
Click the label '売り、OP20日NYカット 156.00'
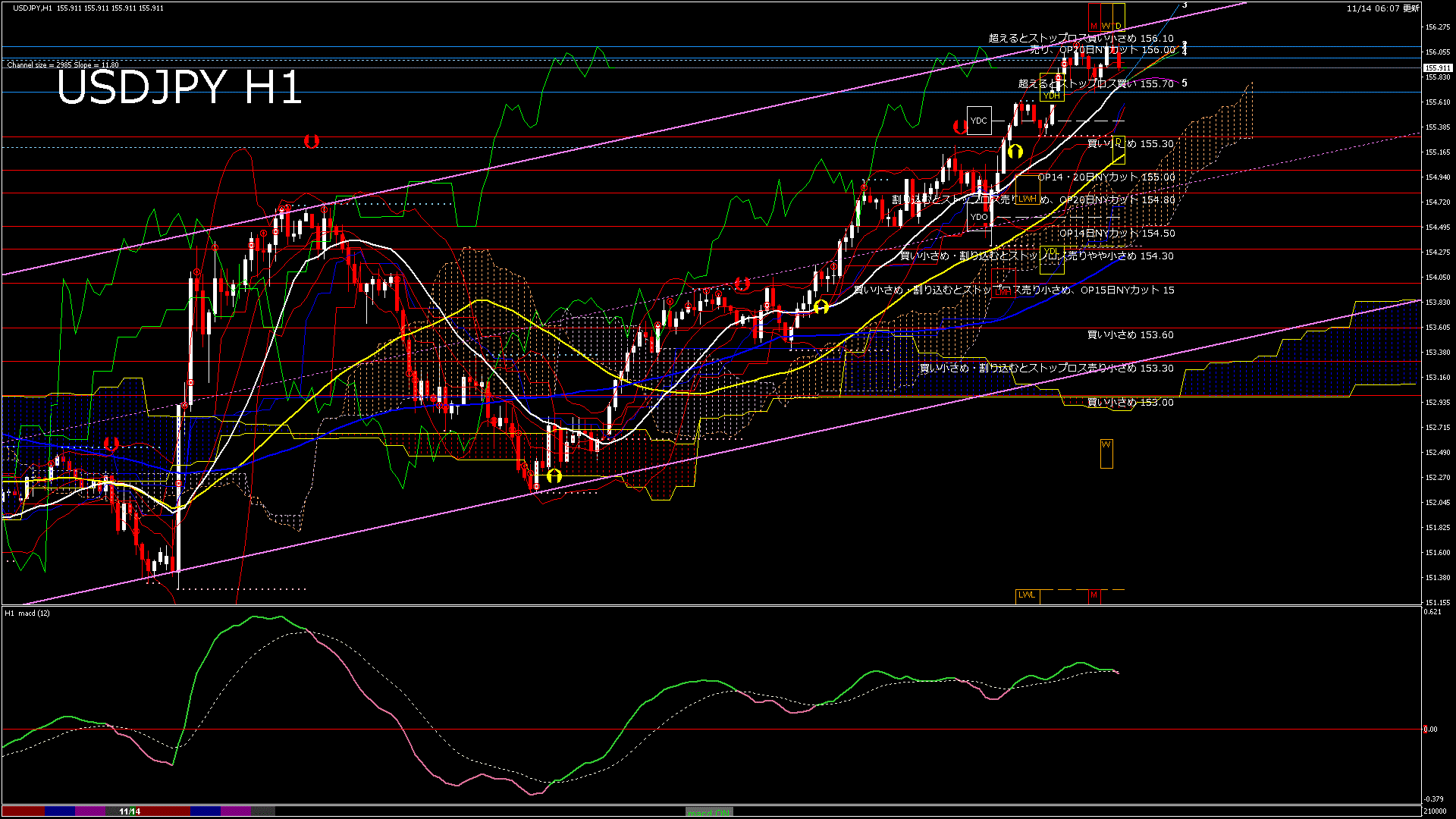pyautogui.click(x=1103, y=50)
